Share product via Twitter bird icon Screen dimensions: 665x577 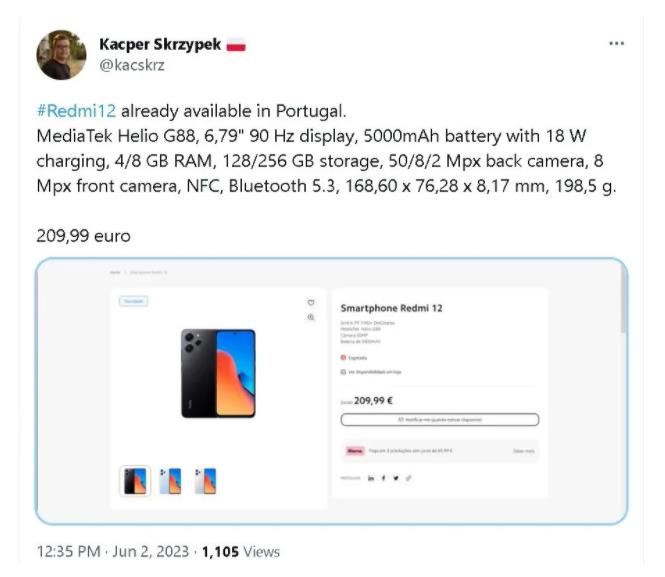point(396,478)
